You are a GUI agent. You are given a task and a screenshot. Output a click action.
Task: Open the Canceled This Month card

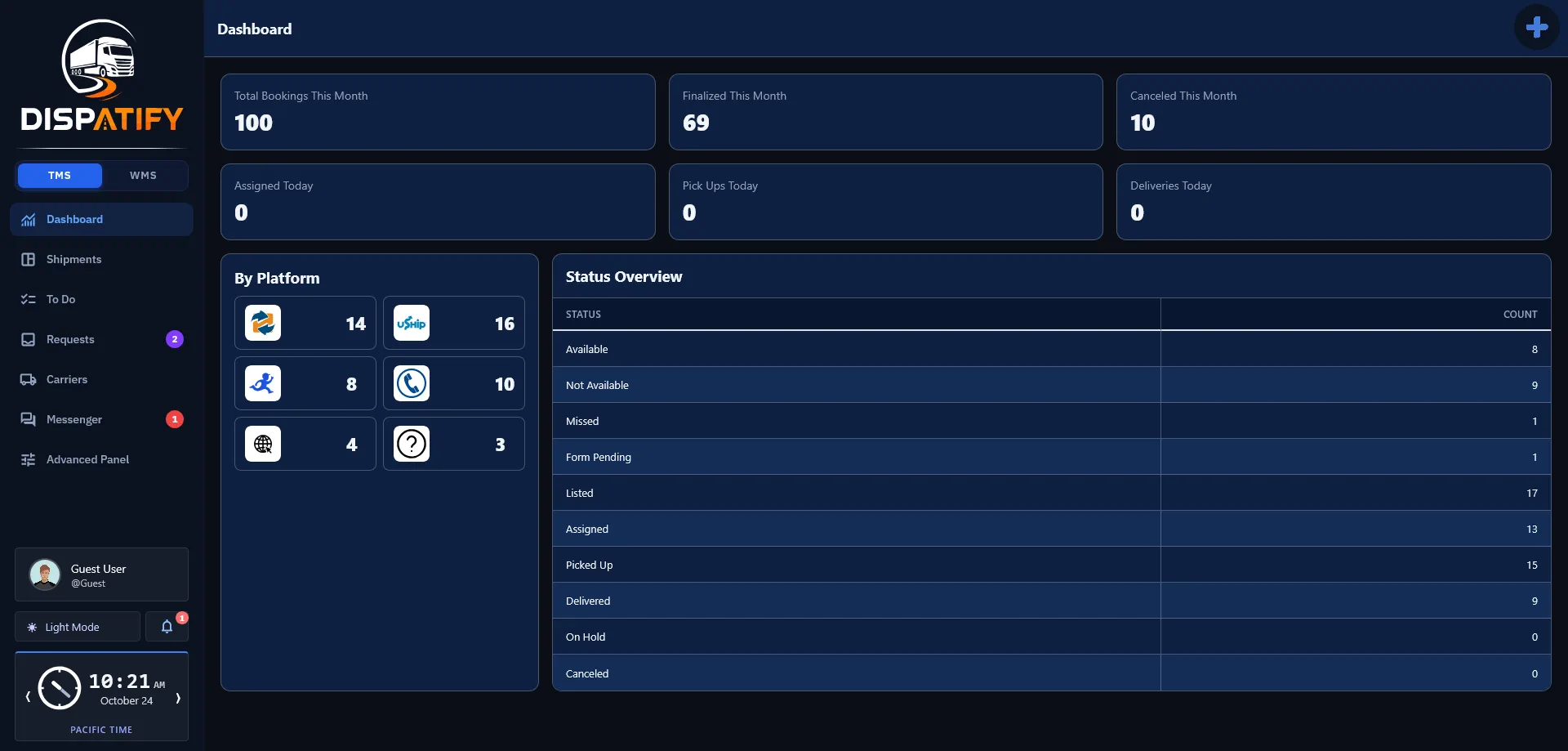pos(1334,112)
